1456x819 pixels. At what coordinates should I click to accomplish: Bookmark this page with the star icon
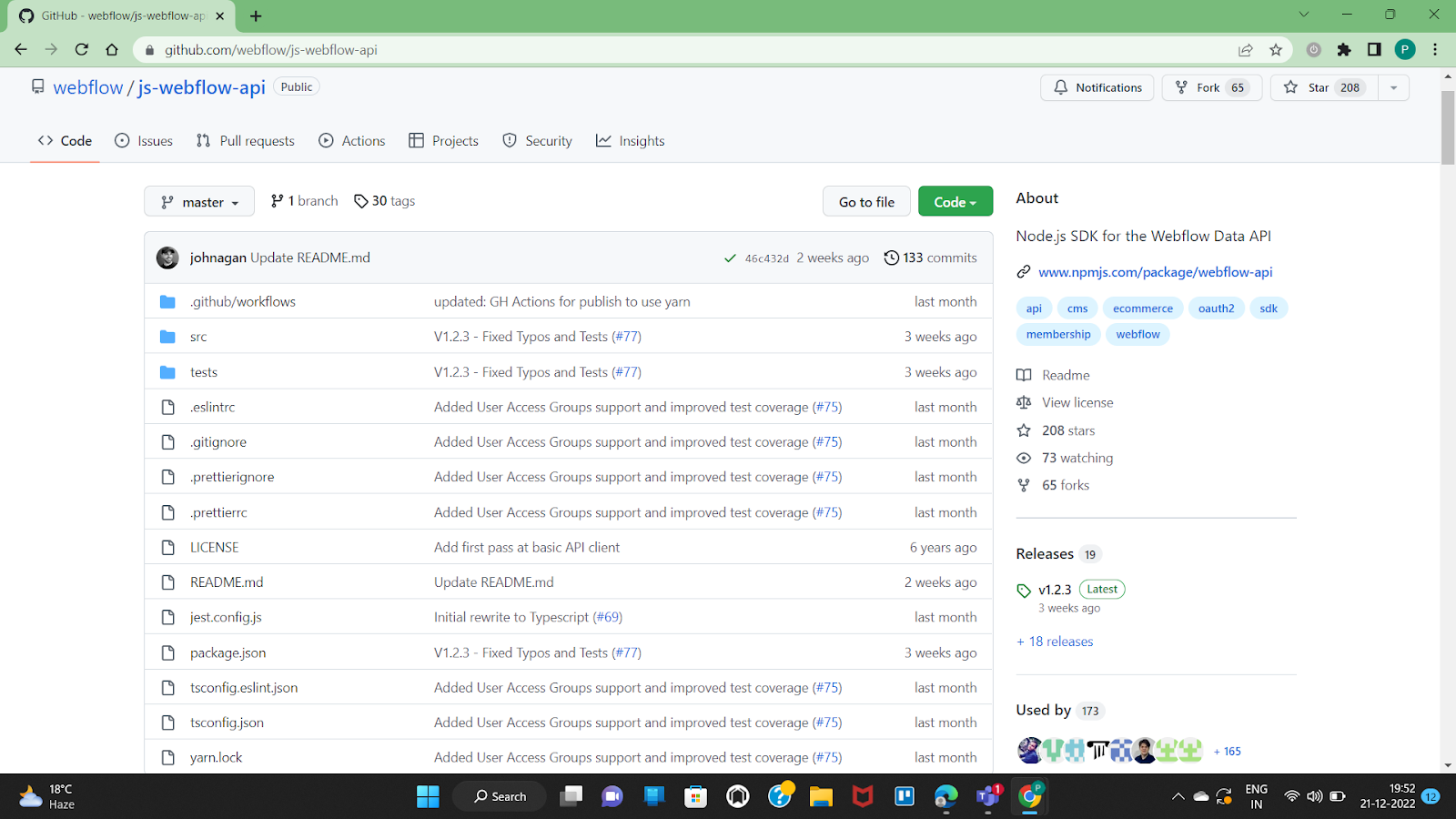1276,50
